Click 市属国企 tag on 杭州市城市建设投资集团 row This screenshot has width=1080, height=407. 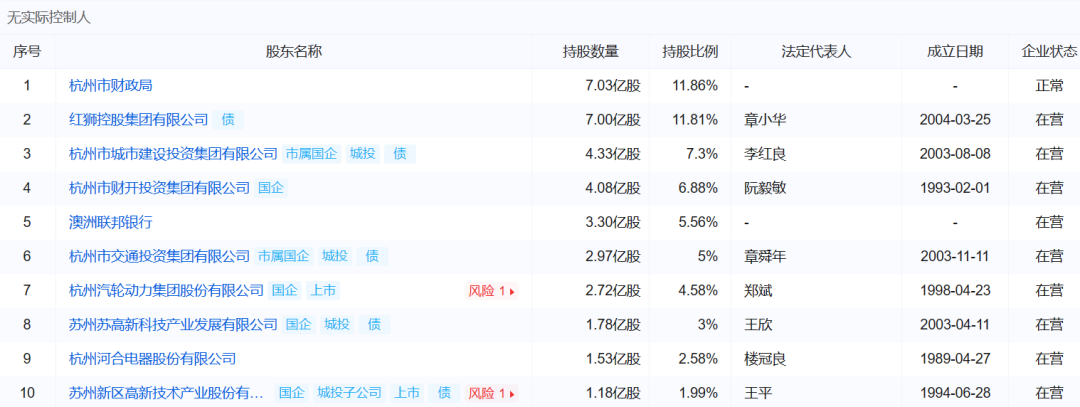pyautogui.click(x=312, y=154)
